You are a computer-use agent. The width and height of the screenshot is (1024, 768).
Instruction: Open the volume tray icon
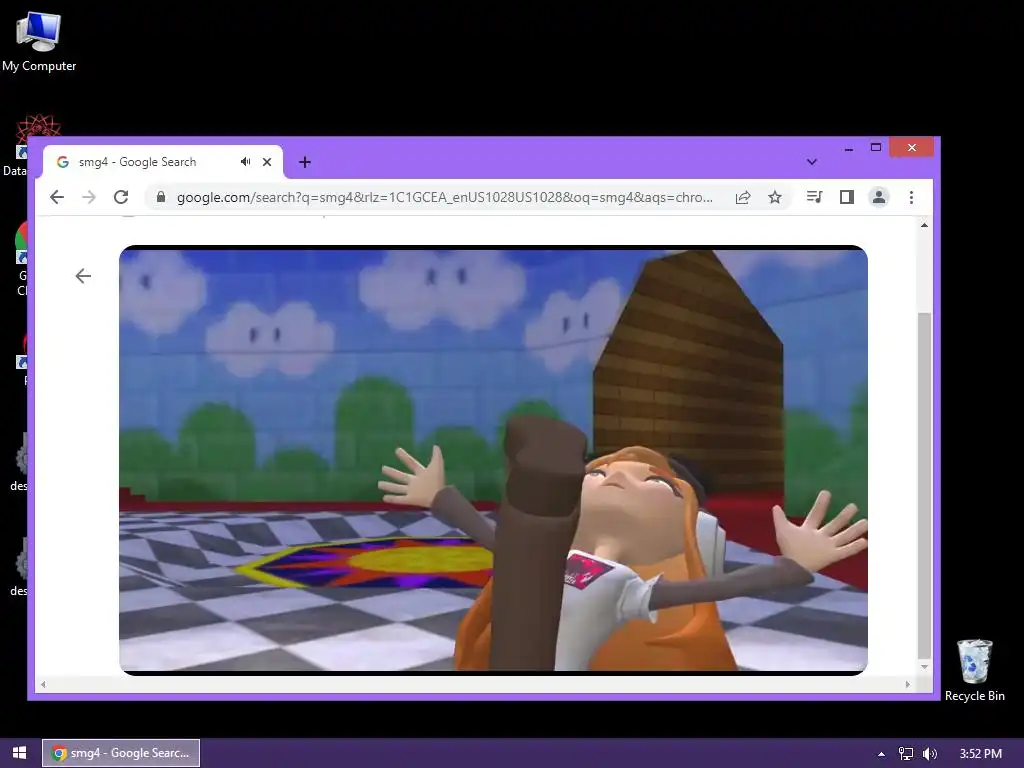[929, 754]
